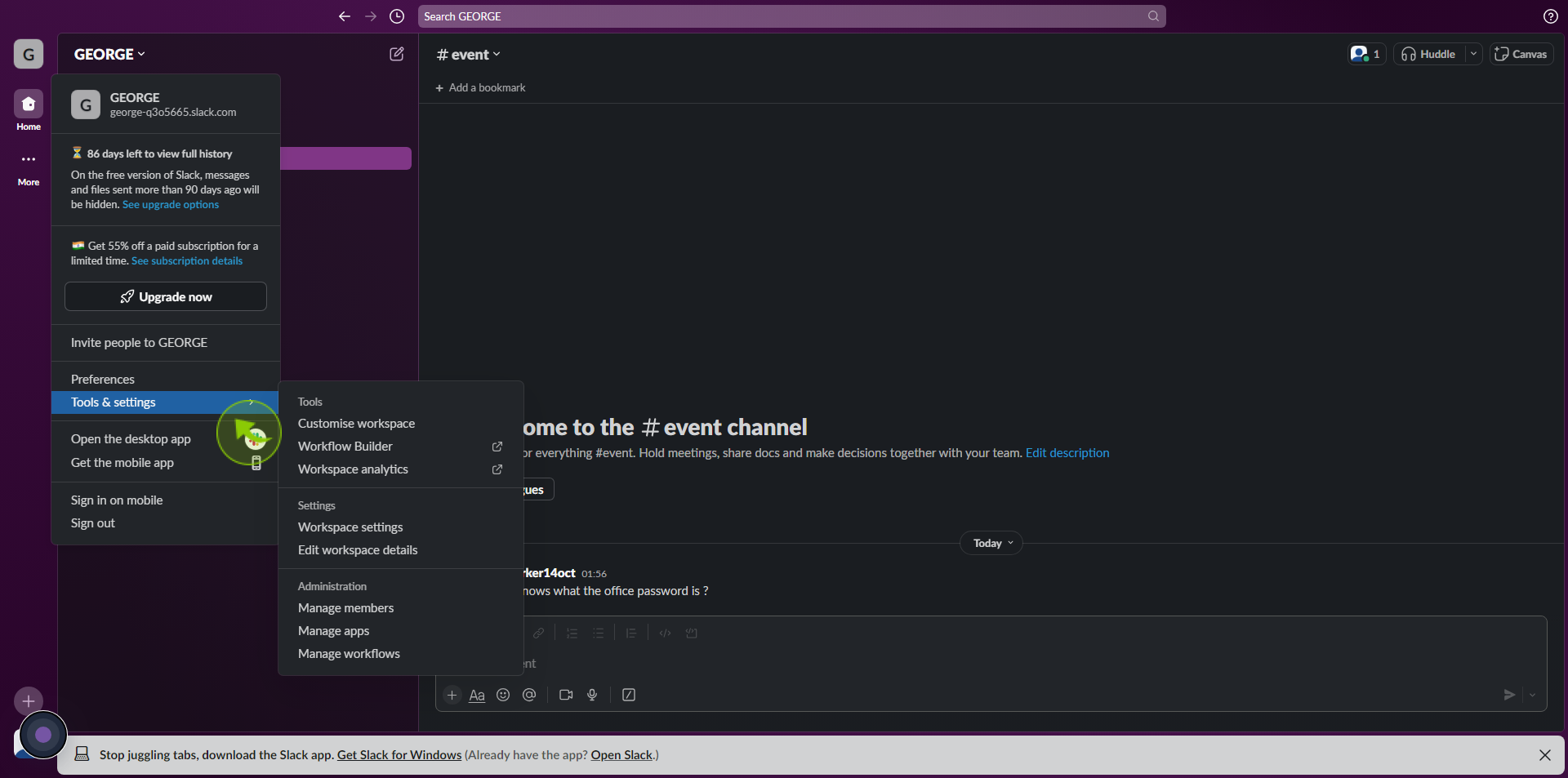1568x778 pixels.
Task: Click the G workspace switcher tile
Action: [29, 54]
